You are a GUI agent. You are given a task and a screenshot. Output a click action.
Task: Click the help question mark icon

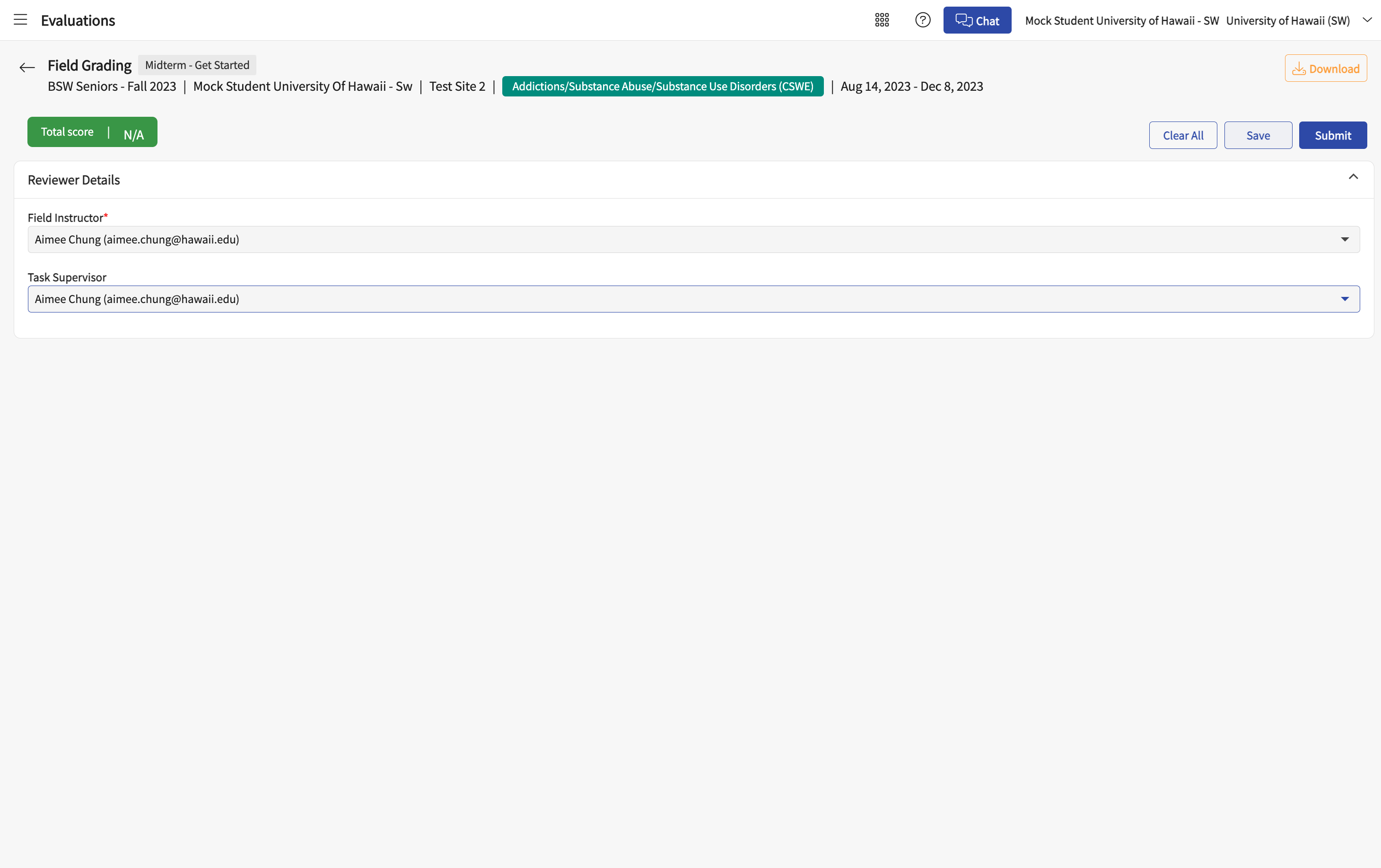[x=922, y=20]
